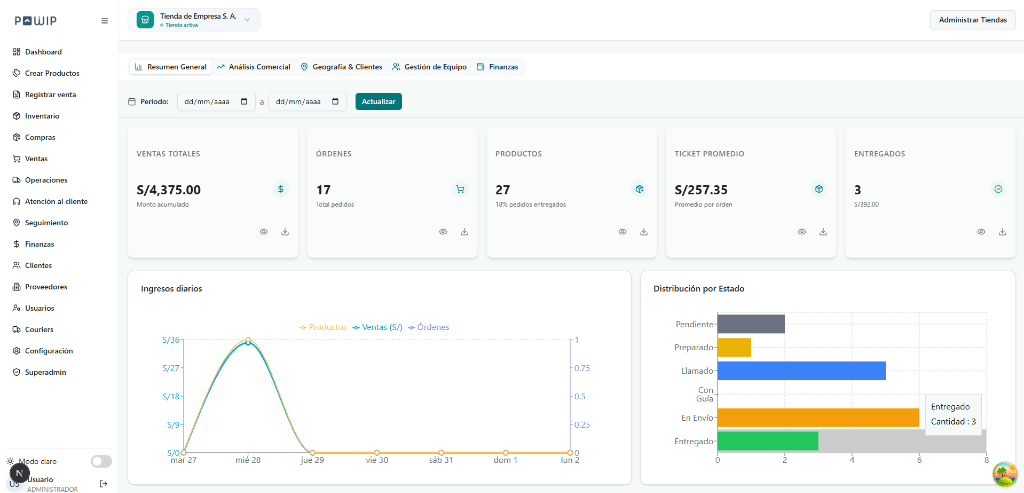The height and width of the screenshot is (493, 1024).
Task: Click the Actualizar button
Action: tap(379, 102)
